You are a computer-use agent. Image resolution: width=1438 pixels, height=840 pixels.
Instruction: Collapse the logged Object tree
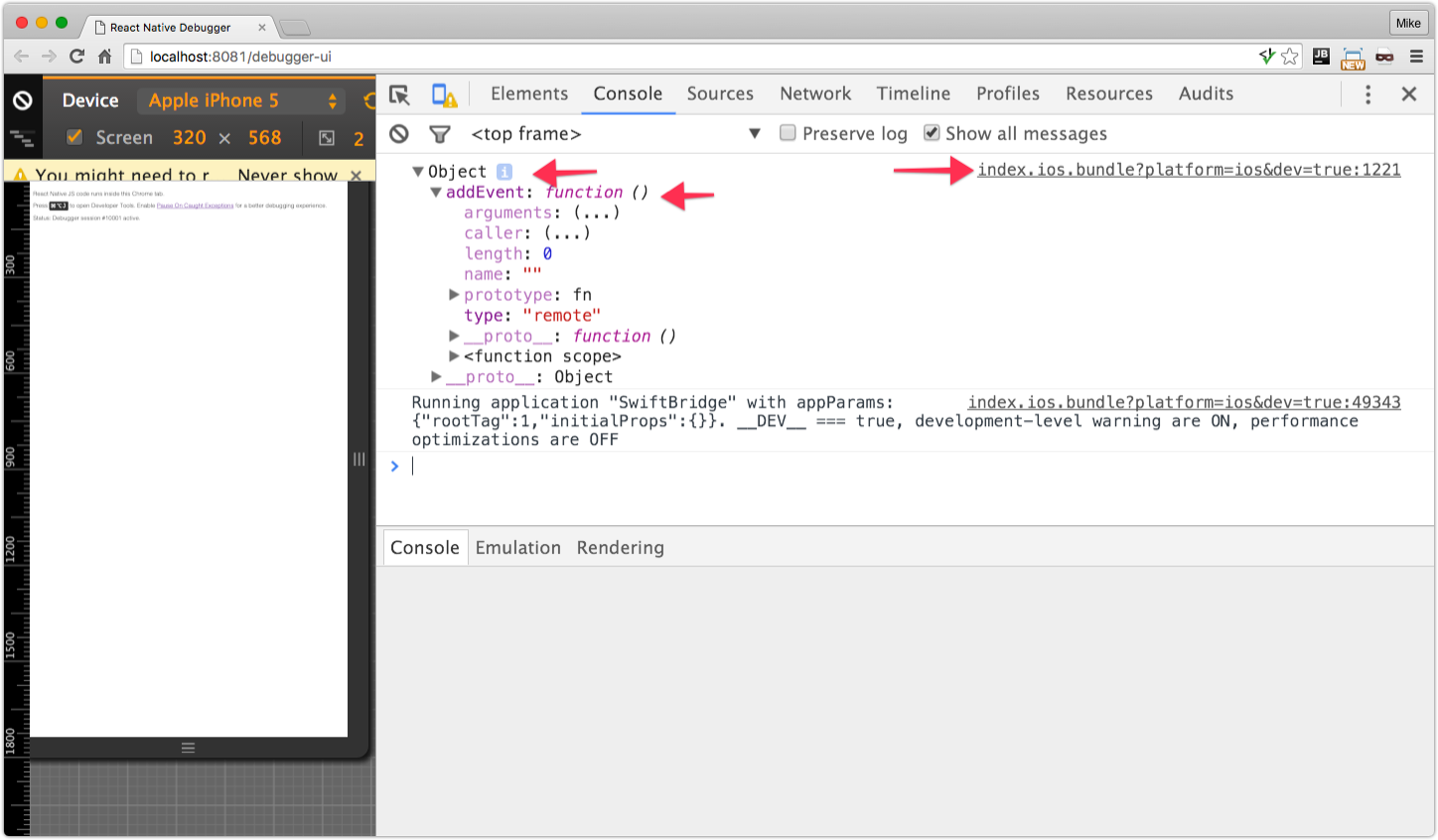coord(418,172)
